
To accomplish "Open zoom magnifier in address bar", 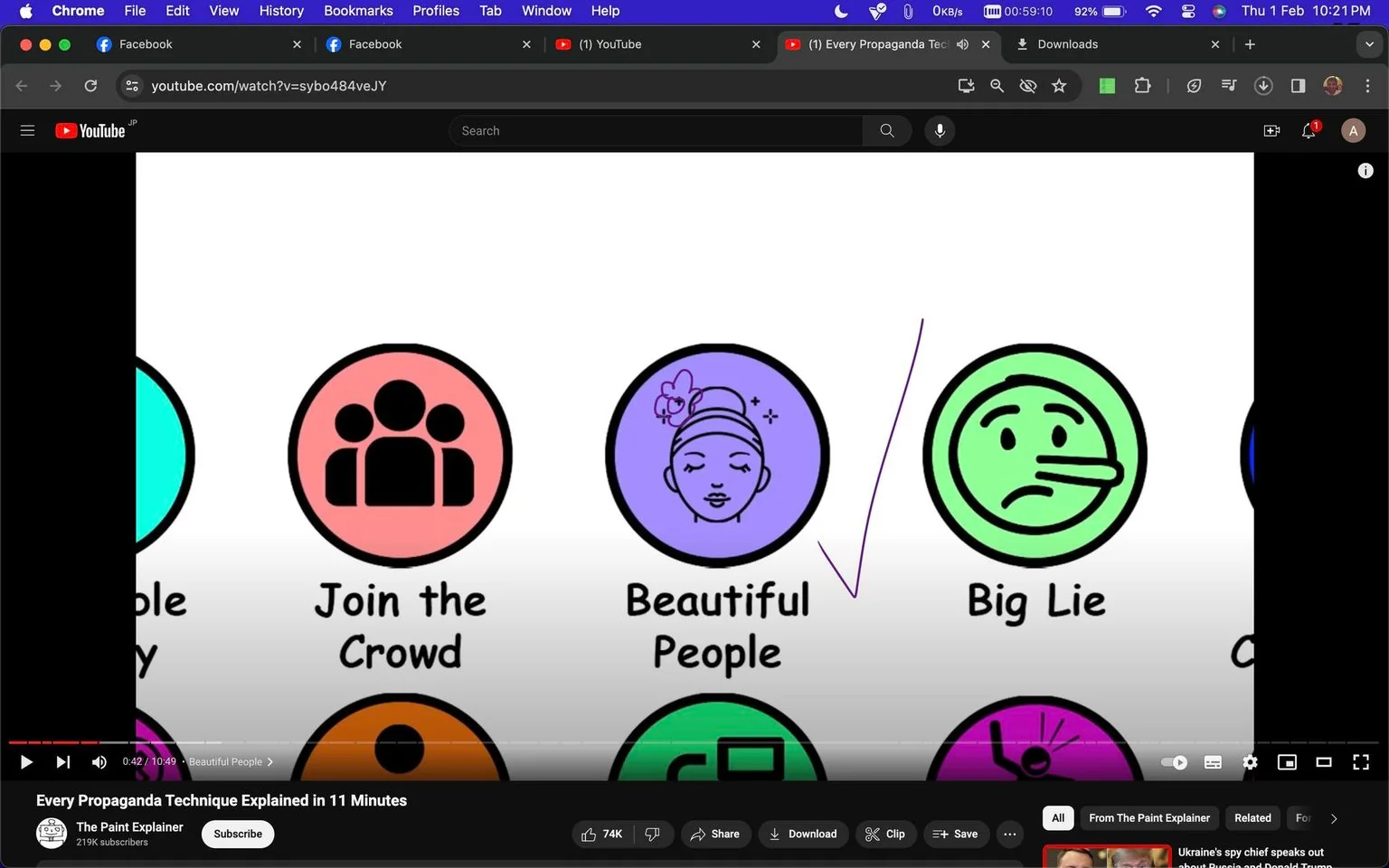I will pos(997,86).
